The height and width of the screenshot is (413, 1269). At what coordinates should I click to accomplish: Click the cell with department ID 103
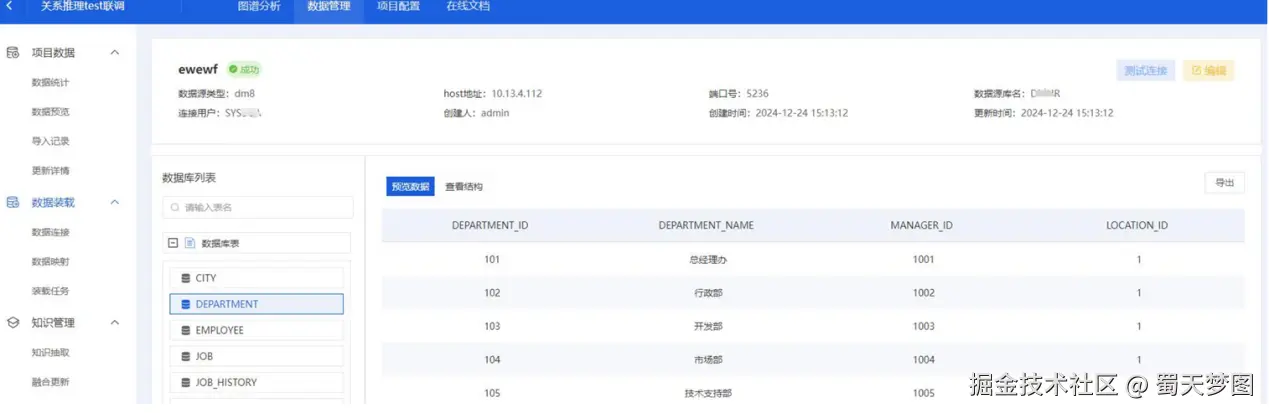[x=491, y=326]
